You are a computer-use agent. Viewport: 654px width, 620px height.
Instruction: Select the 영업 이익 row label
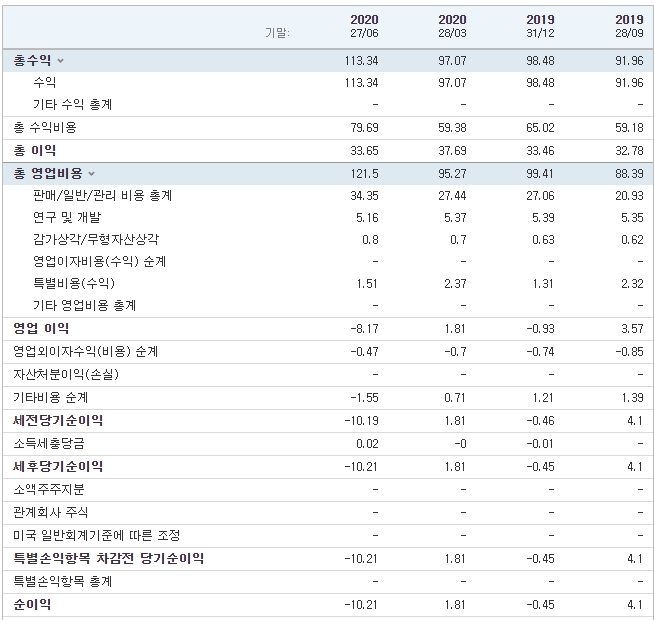(41, 328)
